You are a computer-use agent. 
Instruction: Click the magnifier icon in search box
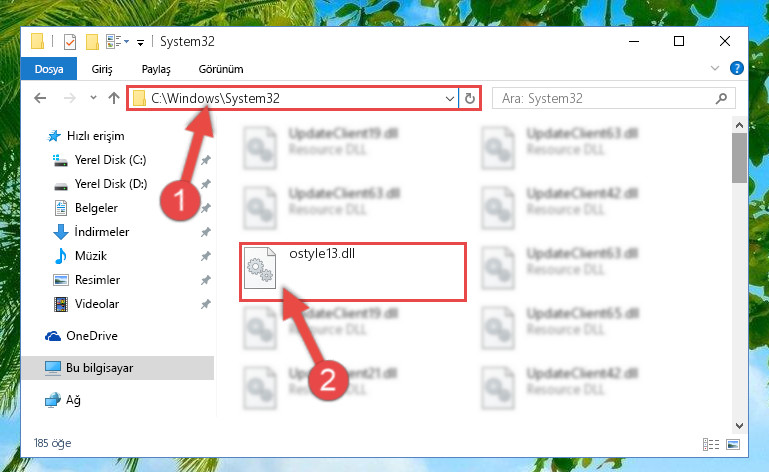[721, 99]
